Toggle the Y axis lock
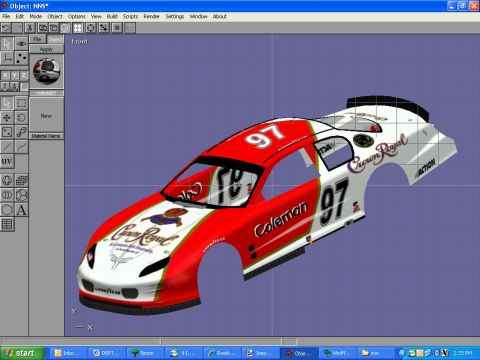Viewport: 480px width, 360px height. [14, 75]
